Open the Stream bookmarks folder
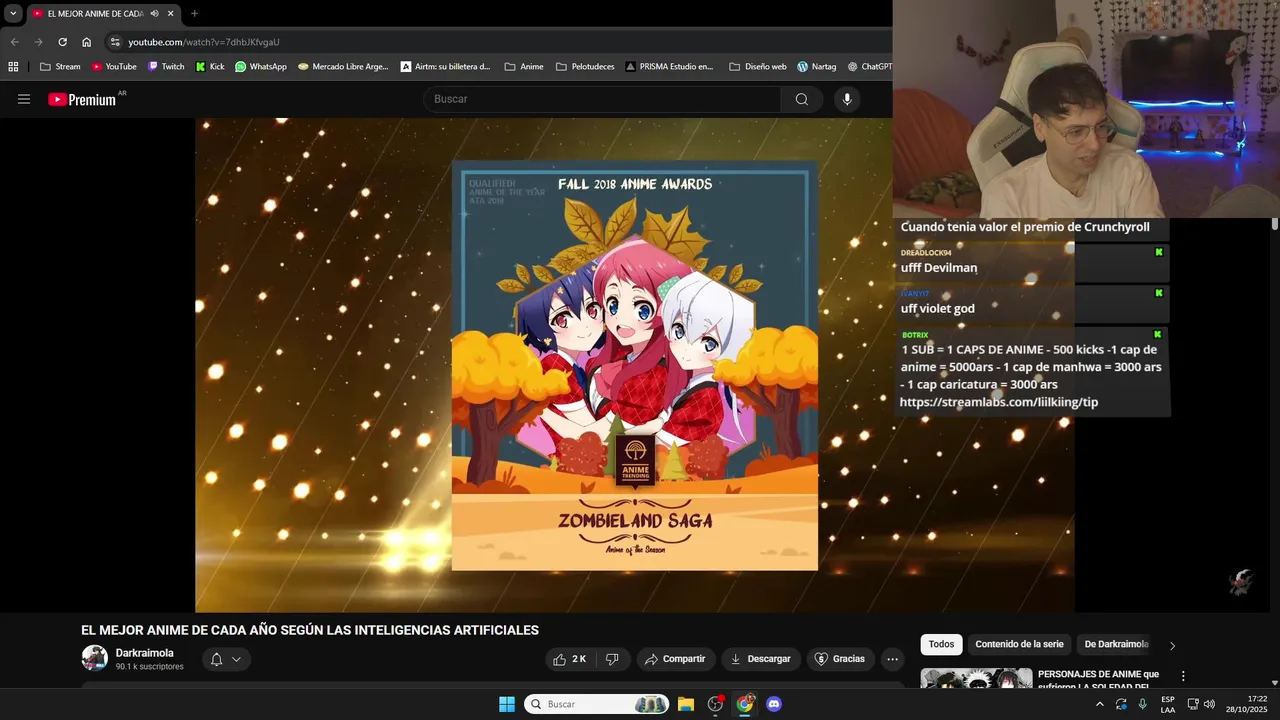 click(x=60, y=67)
